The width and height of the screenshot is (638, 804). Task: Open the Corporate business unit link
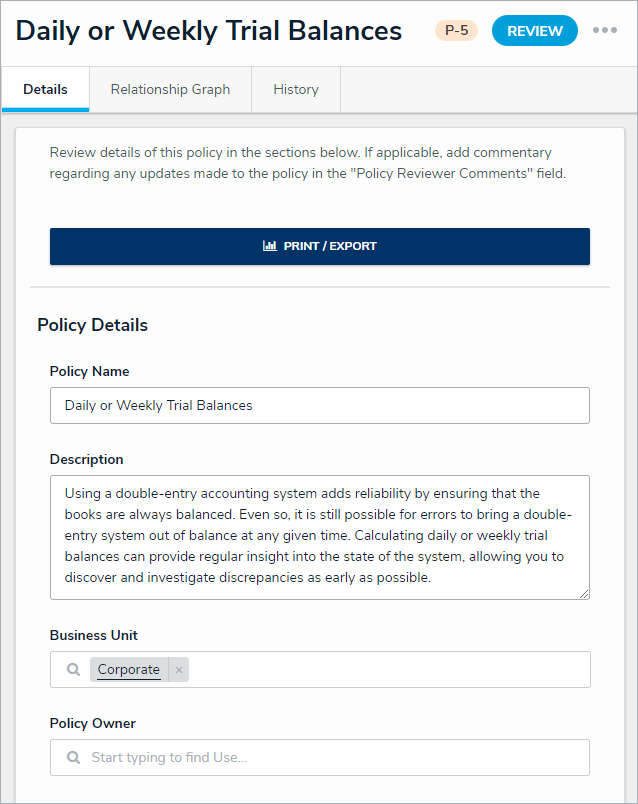coord(128,670)
